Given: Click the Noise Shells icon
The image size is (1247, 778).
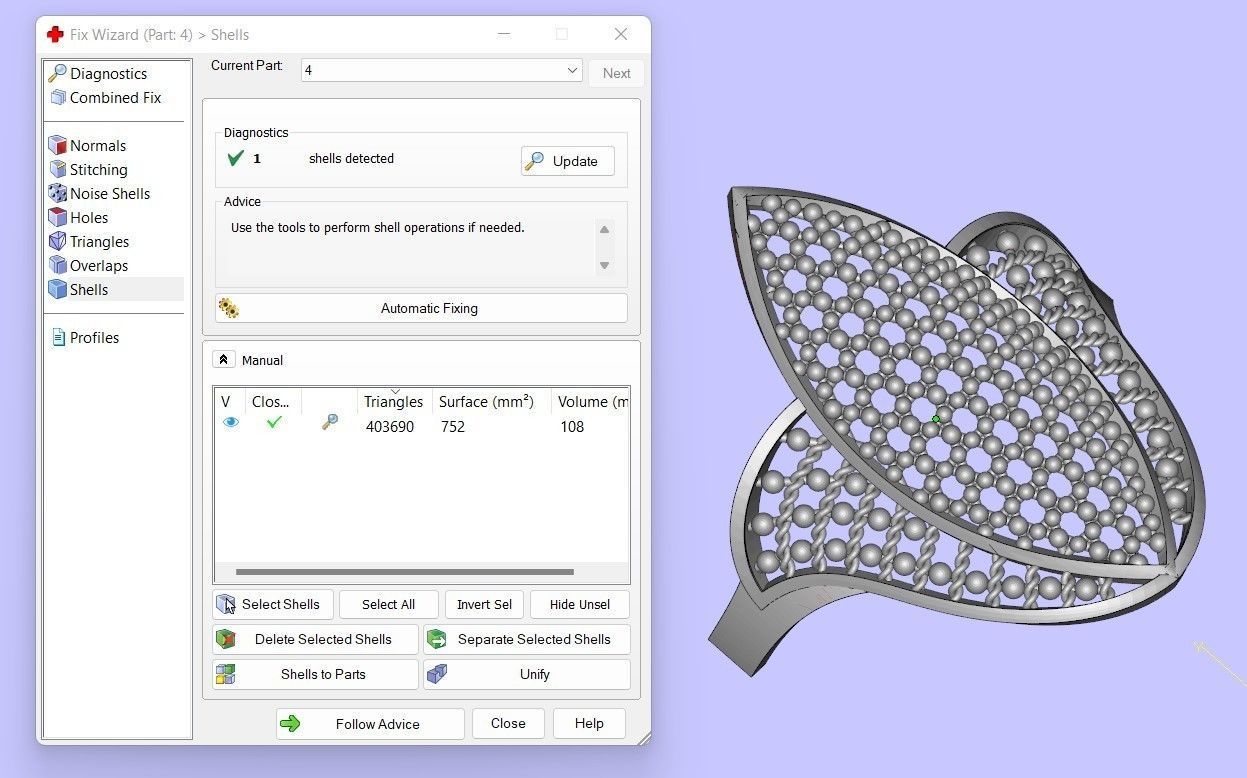Looking at the screenshot, I should click(x=58, y=193).
